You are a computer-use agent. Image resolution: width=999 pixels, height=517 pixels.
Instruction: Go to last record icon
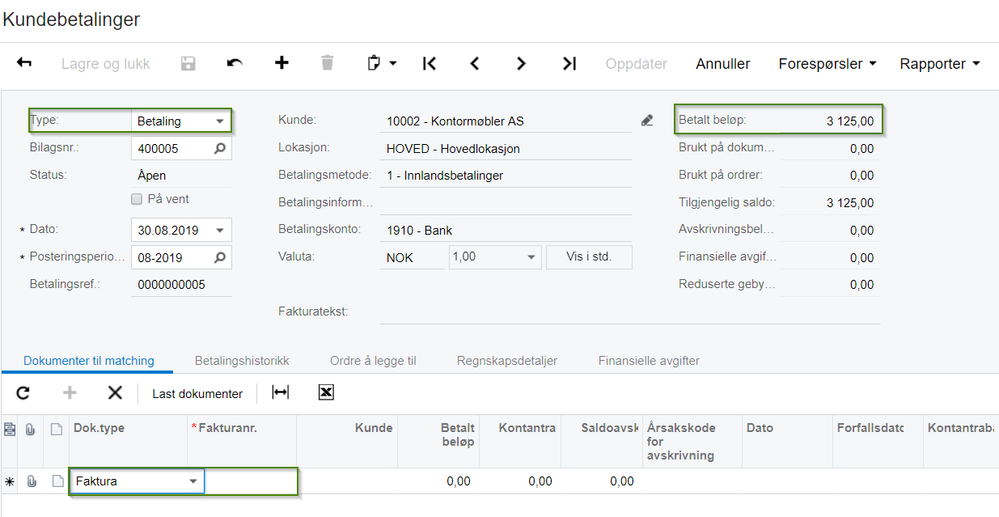coord(569,63)
